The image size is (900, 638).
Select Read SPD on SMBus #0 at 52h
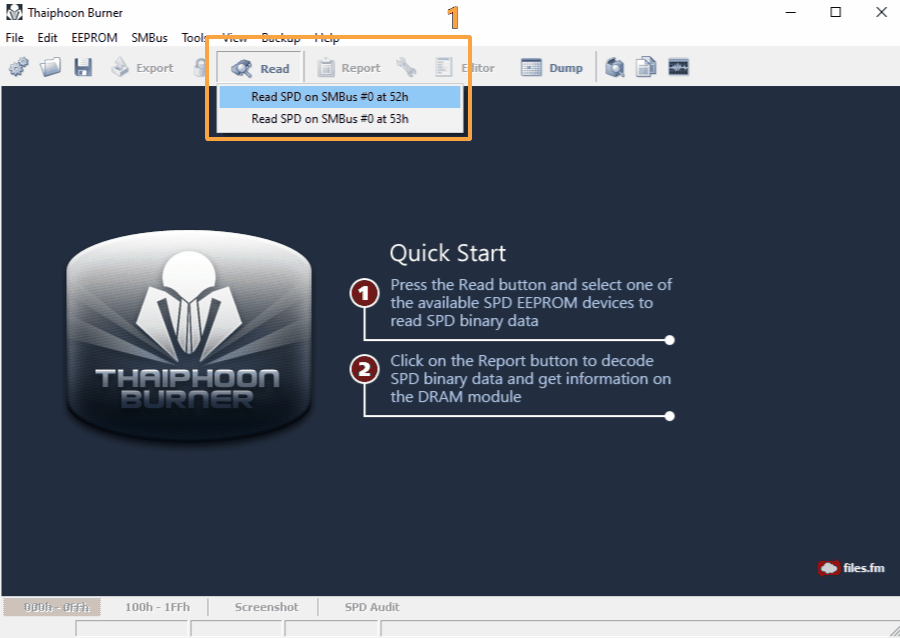pyautogui.click(x=340, y=97)
